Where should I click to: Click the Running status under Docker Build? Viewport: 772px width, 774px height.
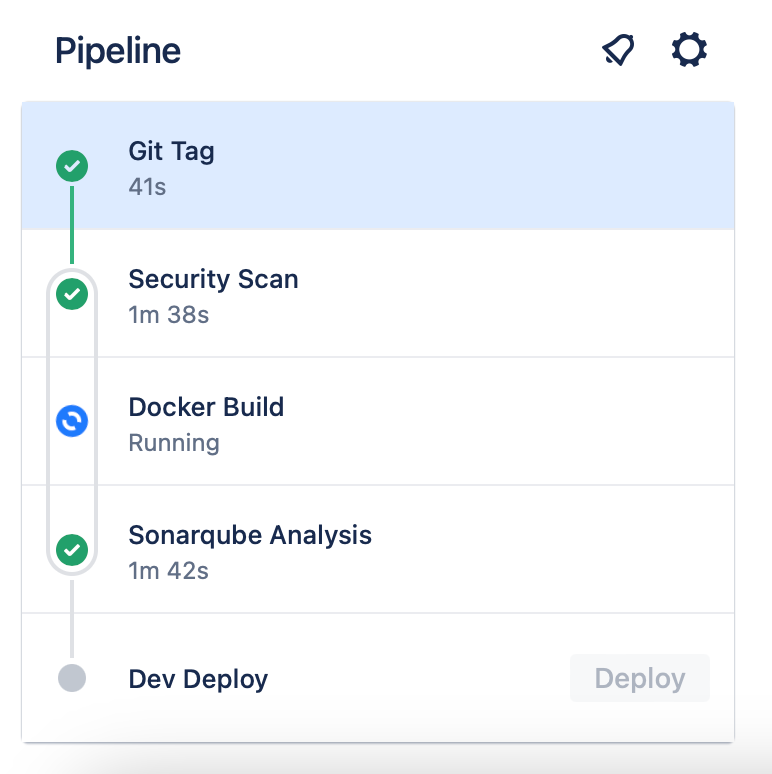[174, 443]
